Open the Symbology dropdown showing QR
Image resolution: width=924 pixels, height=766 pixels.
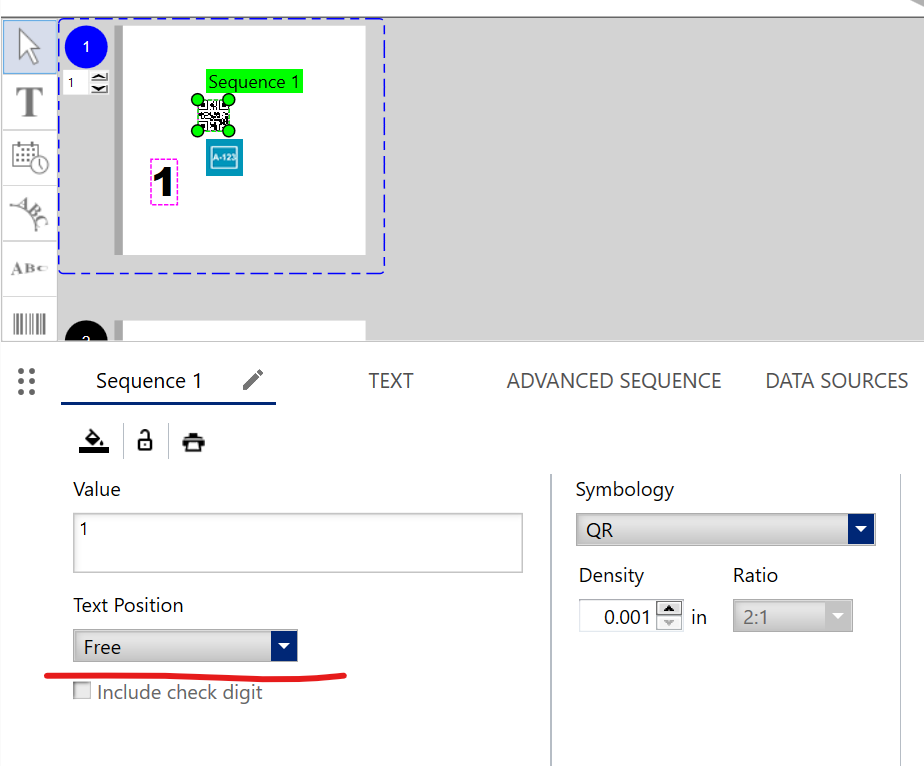[x=860, y=529]
